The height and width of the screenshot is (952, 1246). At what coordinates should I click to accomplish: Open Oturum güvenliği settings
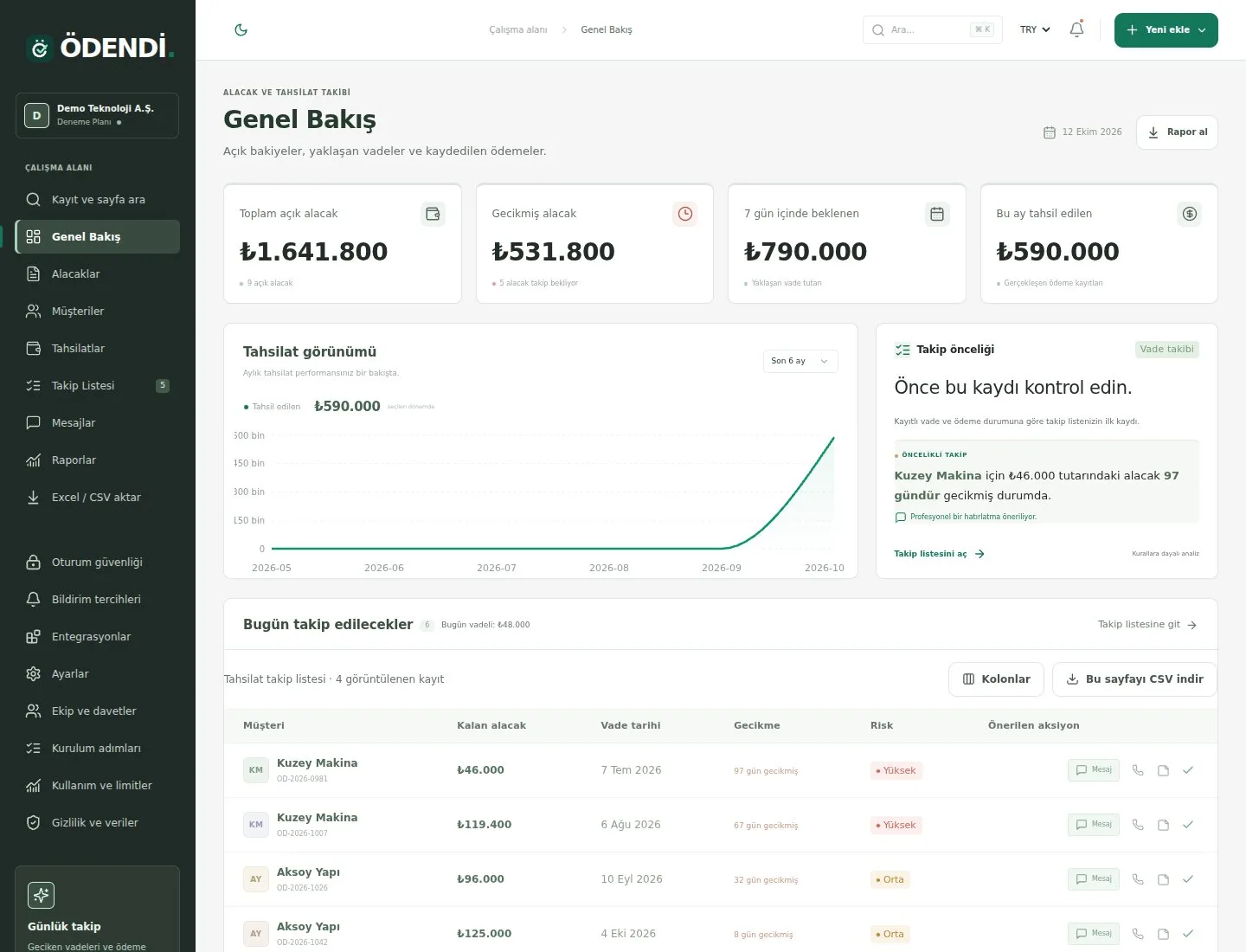pyautogui.click(x=97, y=562)
